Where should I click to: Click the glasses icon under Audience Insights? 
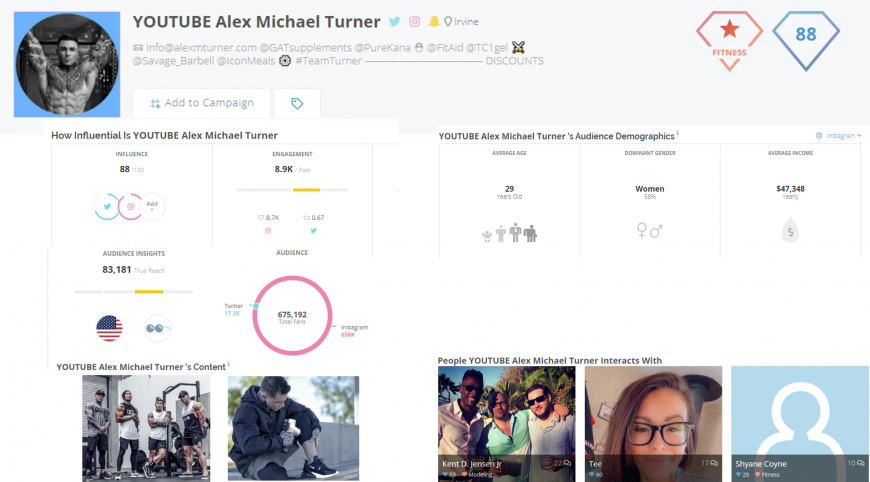(157, 327)
